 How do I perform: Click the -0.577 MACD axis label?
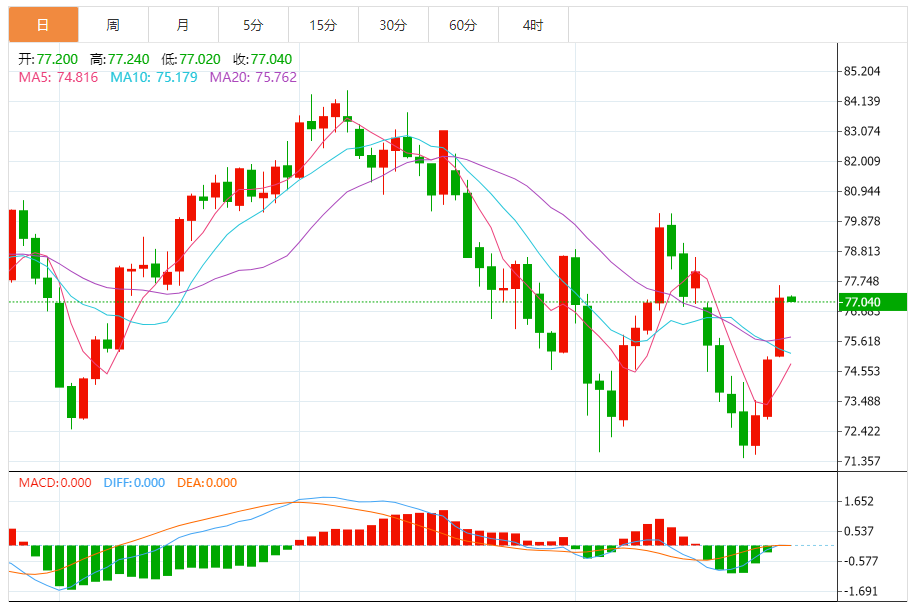click(859, 561)
